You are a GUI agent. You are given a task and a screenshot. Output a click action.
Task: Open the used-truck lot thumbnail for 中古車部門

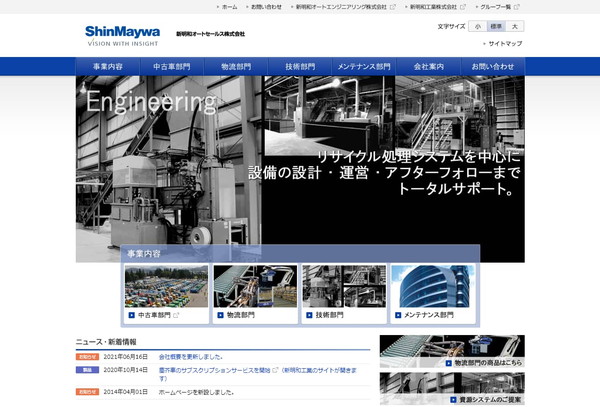tap(166, 286)
